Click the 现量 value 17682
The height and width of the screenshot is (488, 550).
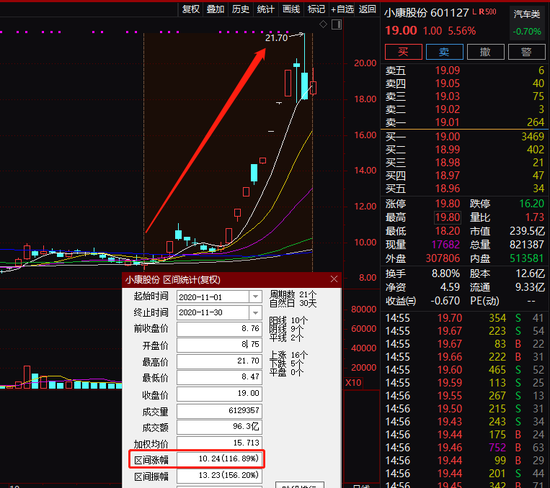(x=445, y=245)
